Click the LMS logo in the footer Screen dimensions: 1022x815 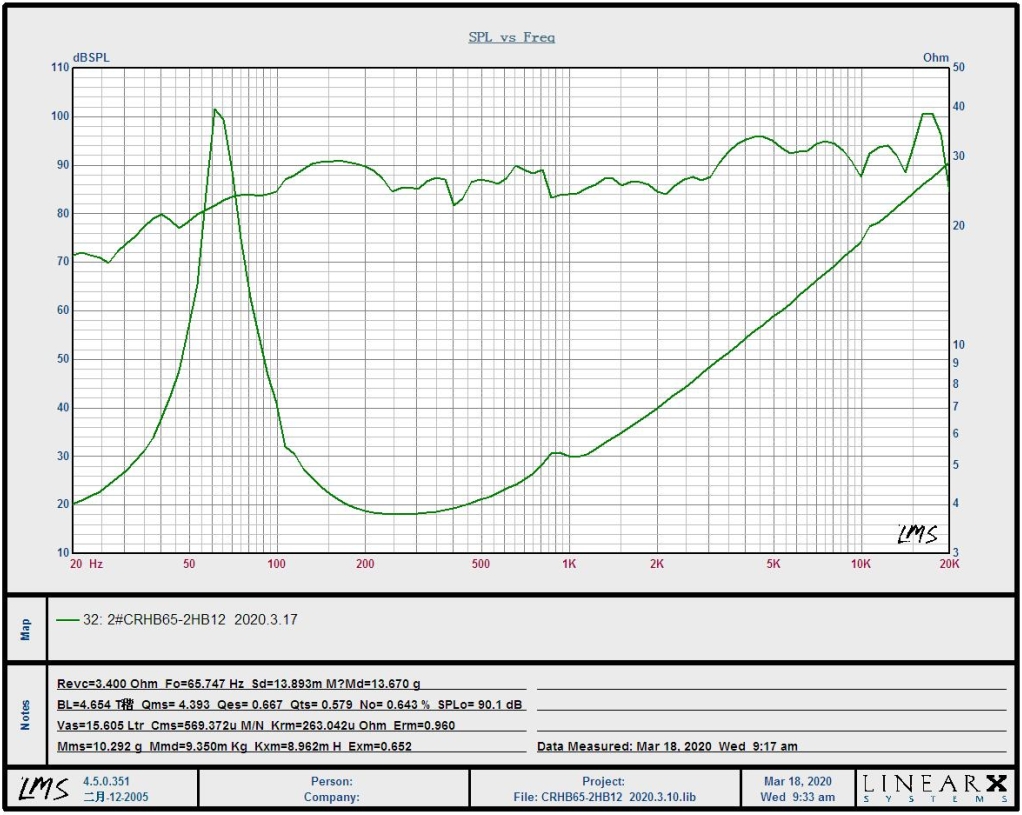coord(43,789)
